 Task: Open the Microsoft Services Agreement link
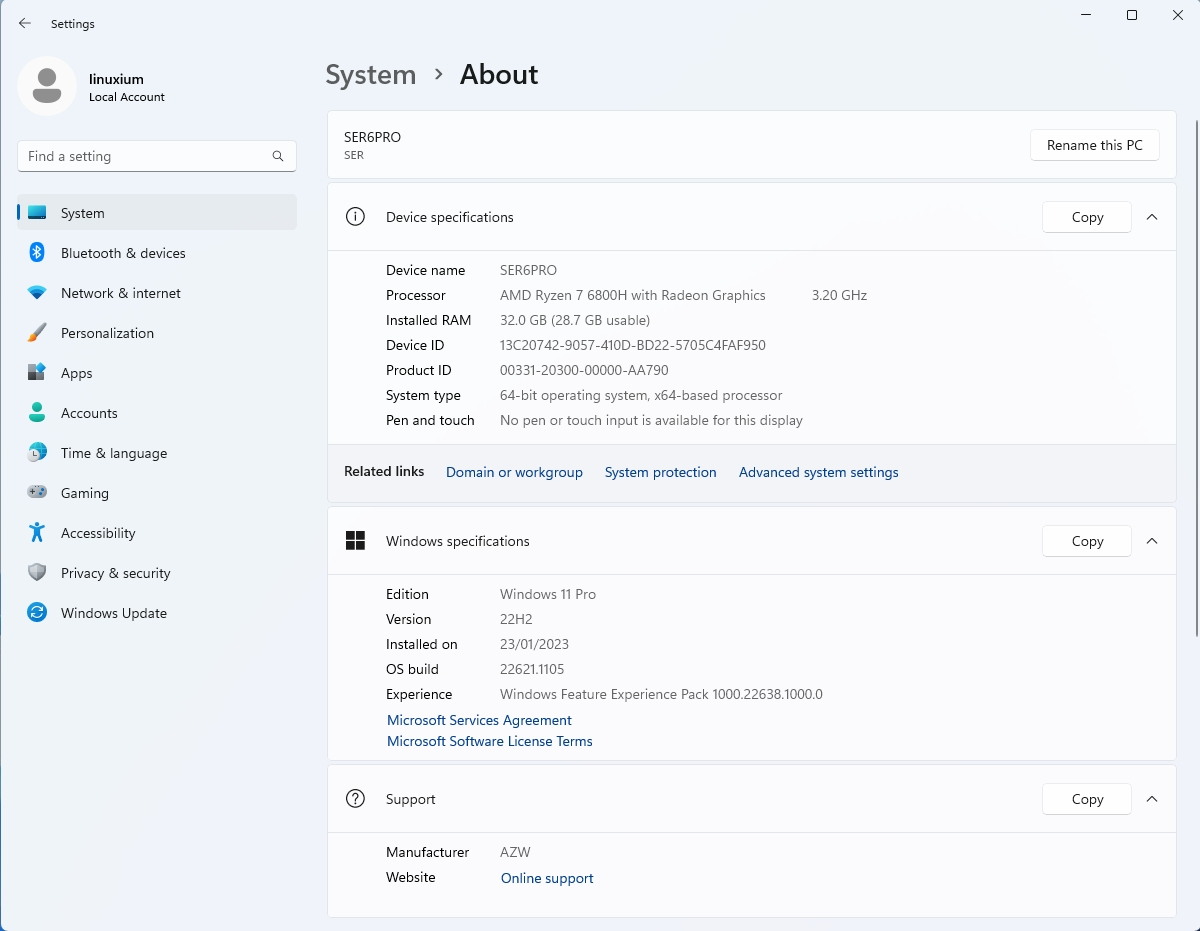point(479,720)
